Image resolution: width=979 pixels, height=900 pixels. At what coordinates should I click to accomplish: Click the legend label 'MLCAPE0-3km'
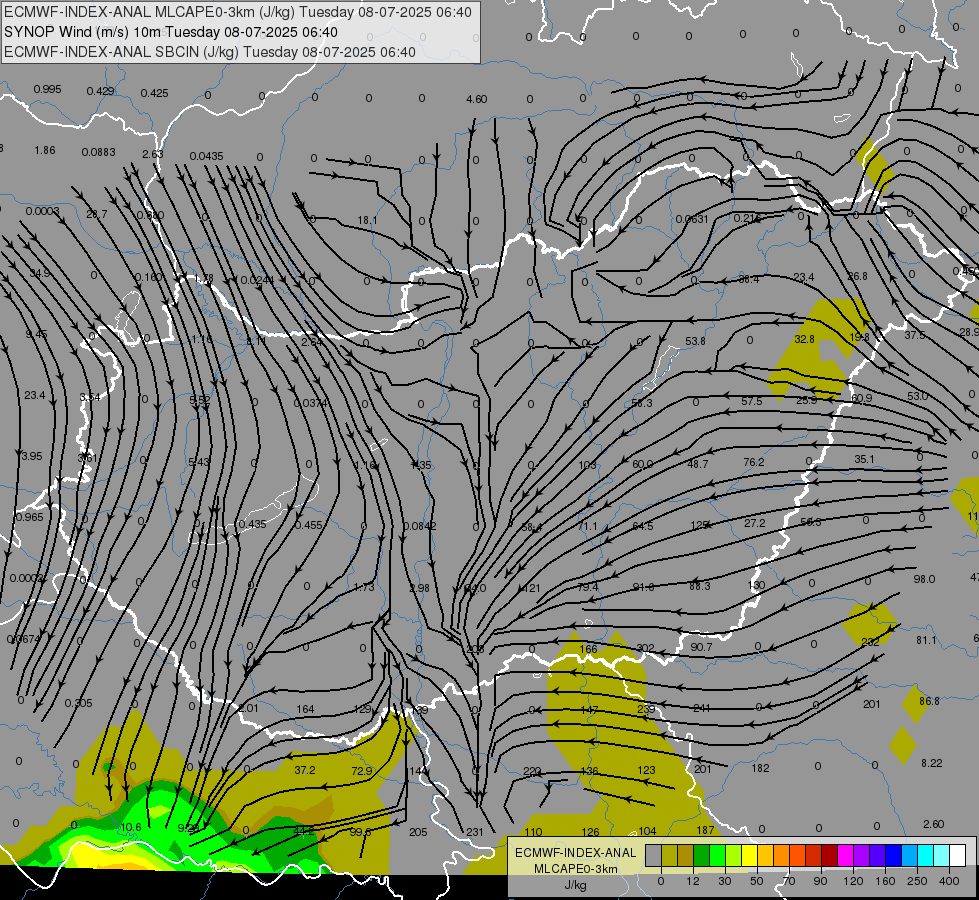[x=576, y=869]
